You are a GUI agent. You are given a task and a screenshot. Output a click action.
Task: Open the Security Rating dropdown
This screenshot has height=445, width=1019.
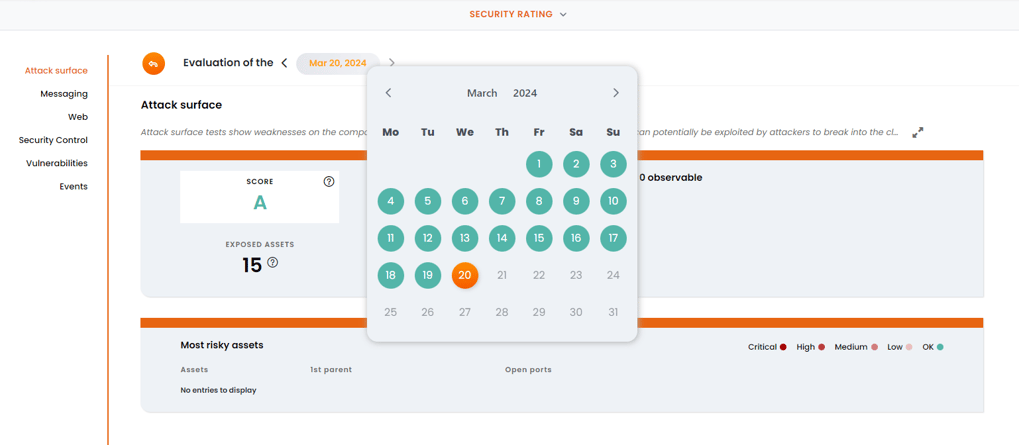pos(518,15)
